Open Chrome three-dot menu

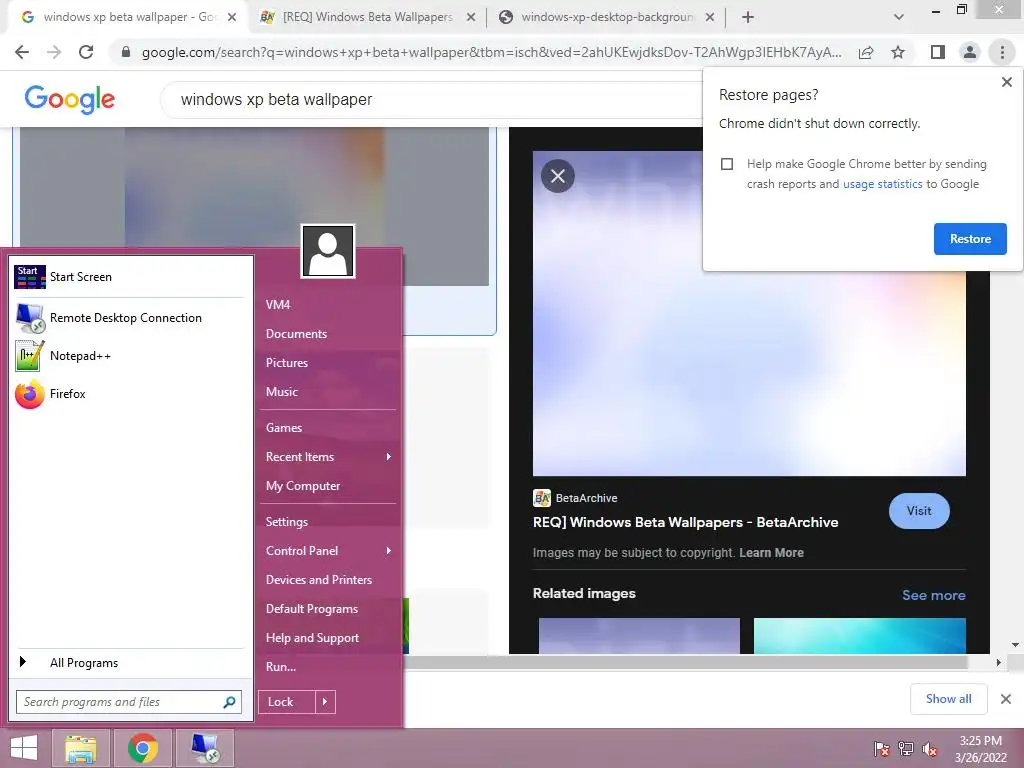1002,52
